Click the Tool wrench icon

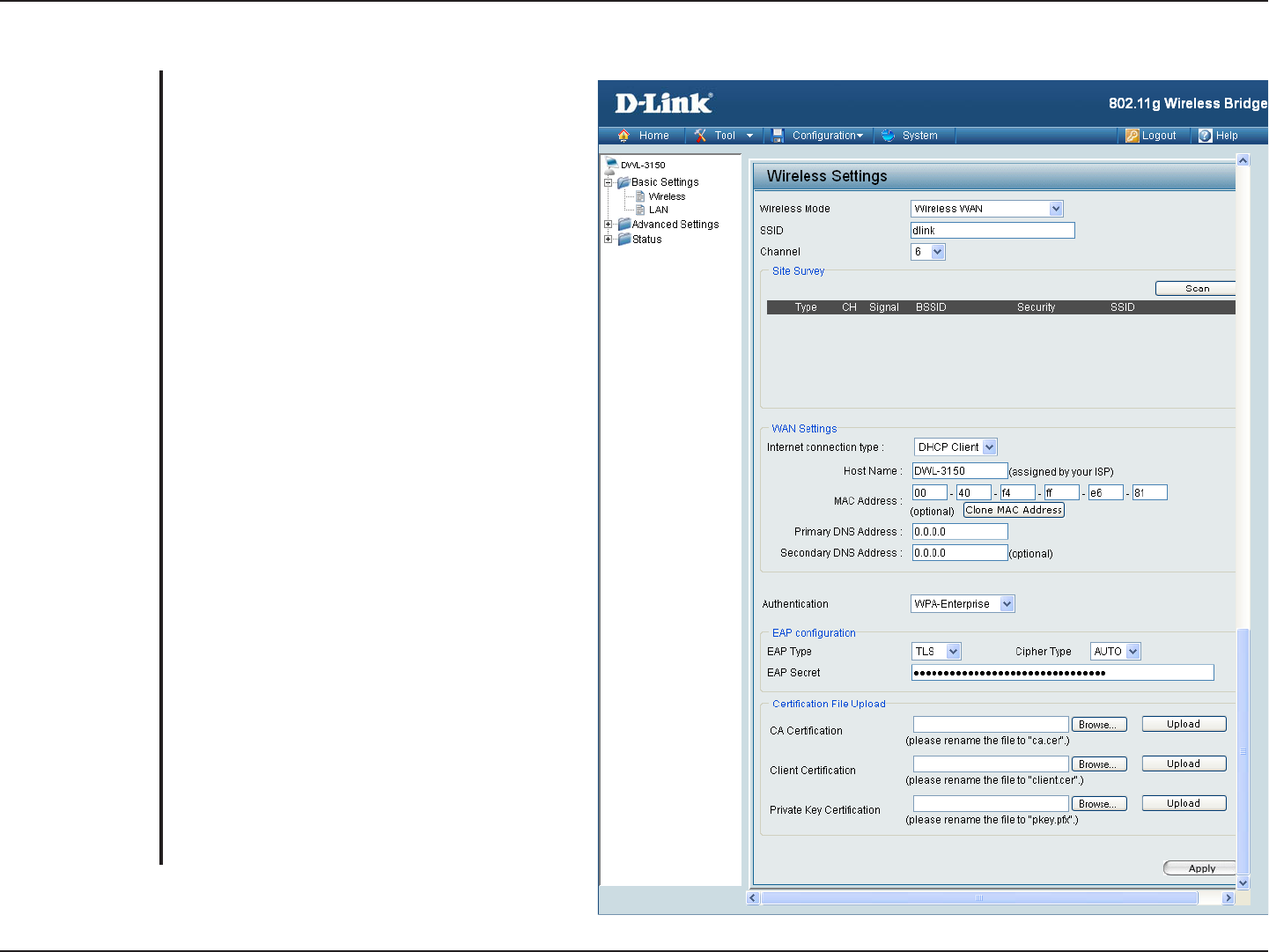pyautogui.click(x=700, y=136)
